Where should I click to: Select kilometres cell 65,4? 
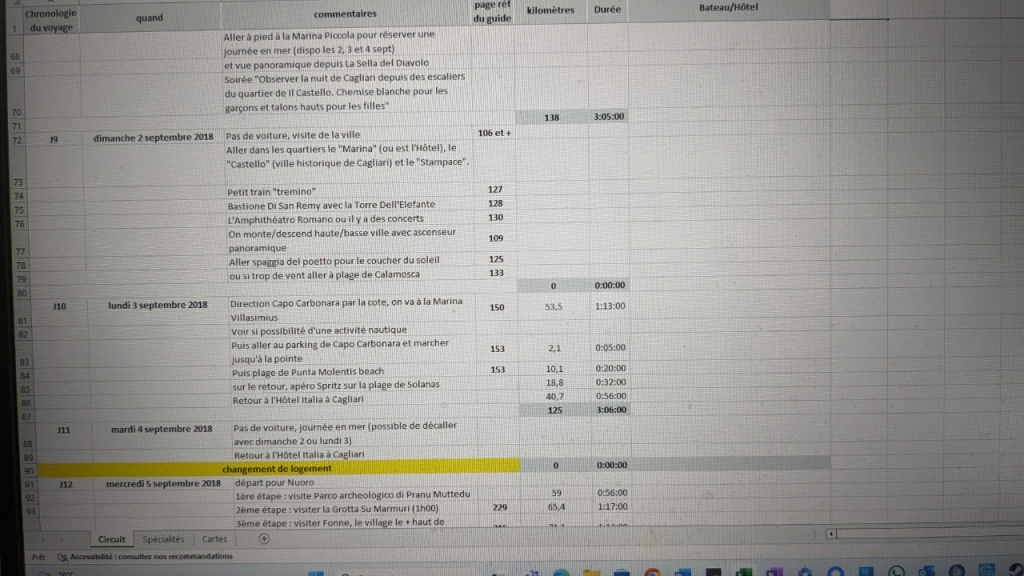click(557, 507)
